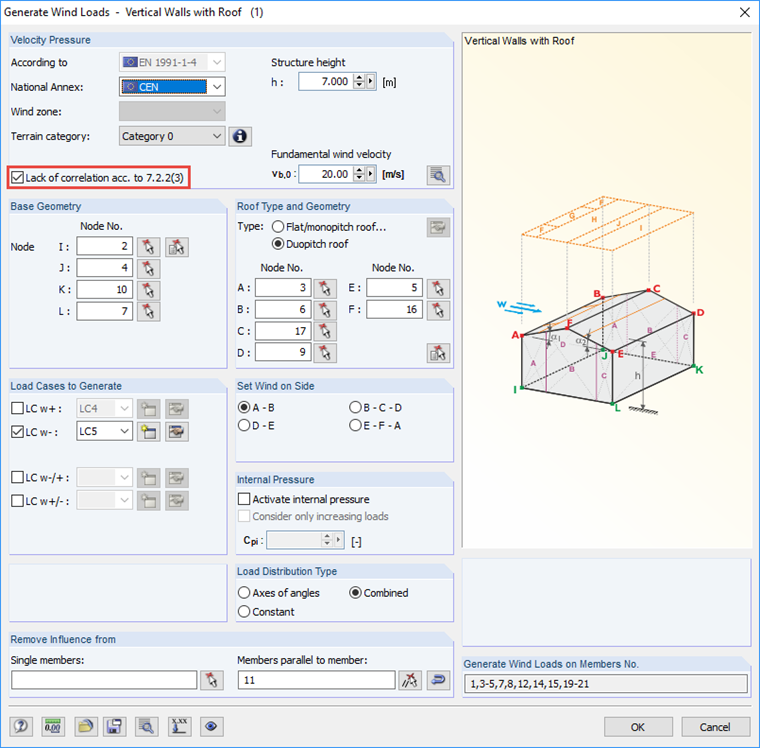Edit load case settings for LC w-
This screenshot has width=760, height=748.
(177, 431)
